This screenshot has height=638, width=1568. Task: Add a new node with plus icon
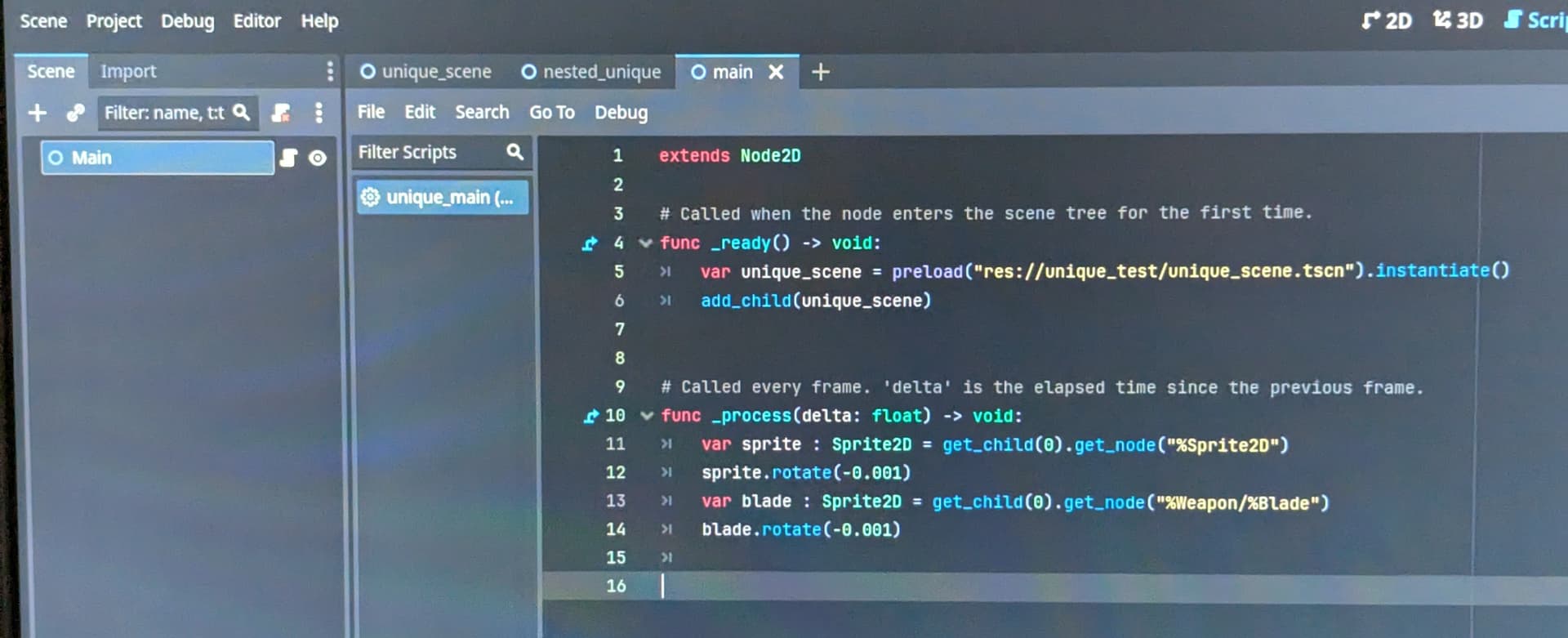click(38, 112)
